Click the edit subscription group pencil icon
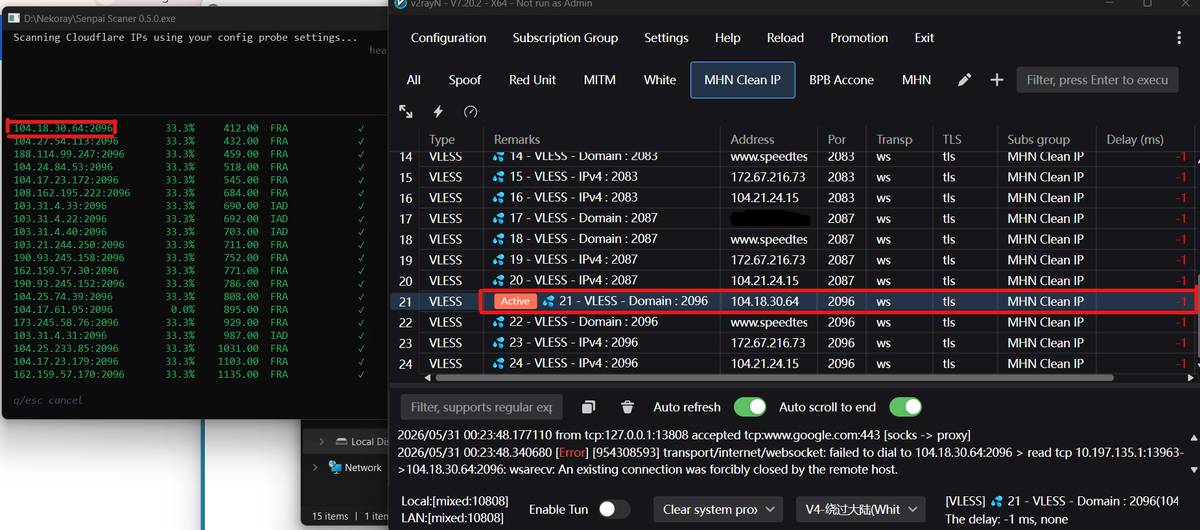This screenshot has width=1200, height=530. tap(964, 80)
